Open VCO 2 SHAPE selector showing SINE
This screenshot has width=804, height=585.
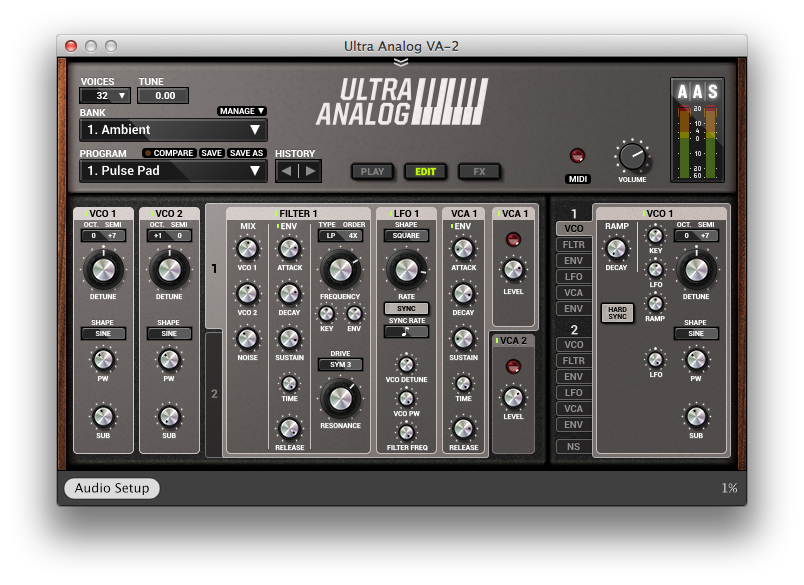[x=169, y=333]
